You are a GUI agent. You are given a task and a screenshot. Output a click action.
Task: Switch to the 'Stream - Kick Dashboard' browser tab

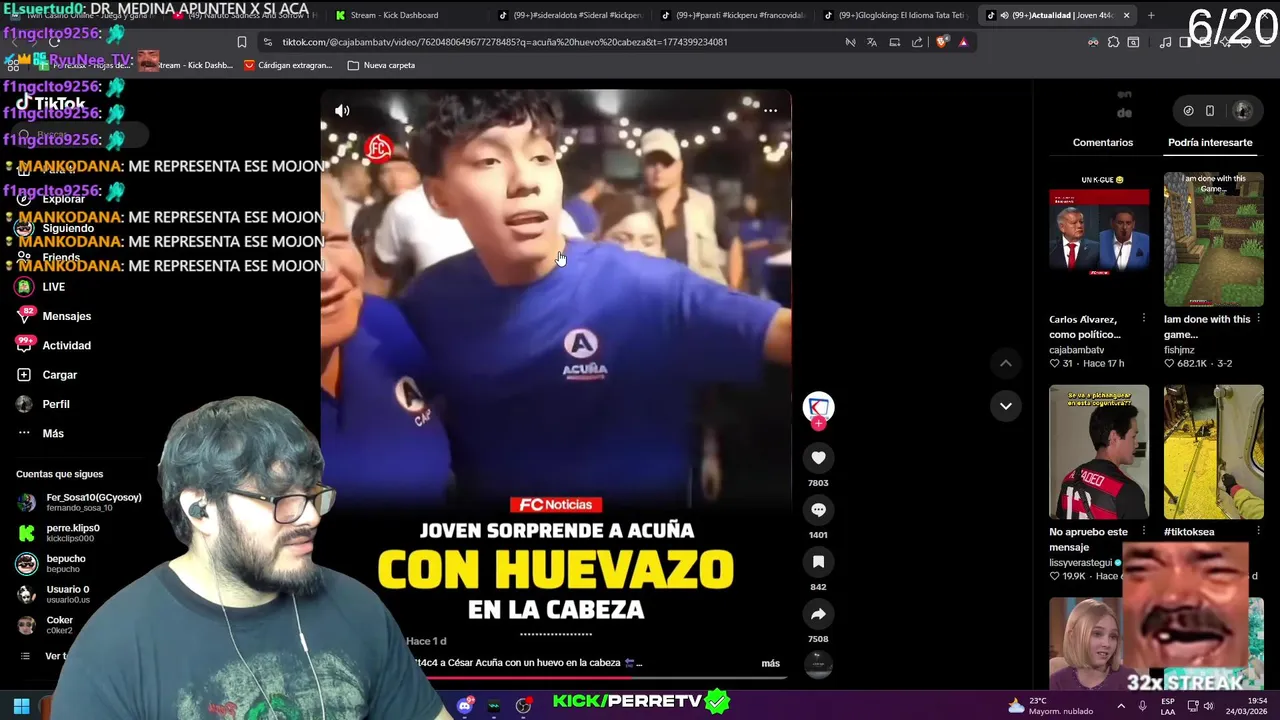pyautogui.click(x=395, y=15)
